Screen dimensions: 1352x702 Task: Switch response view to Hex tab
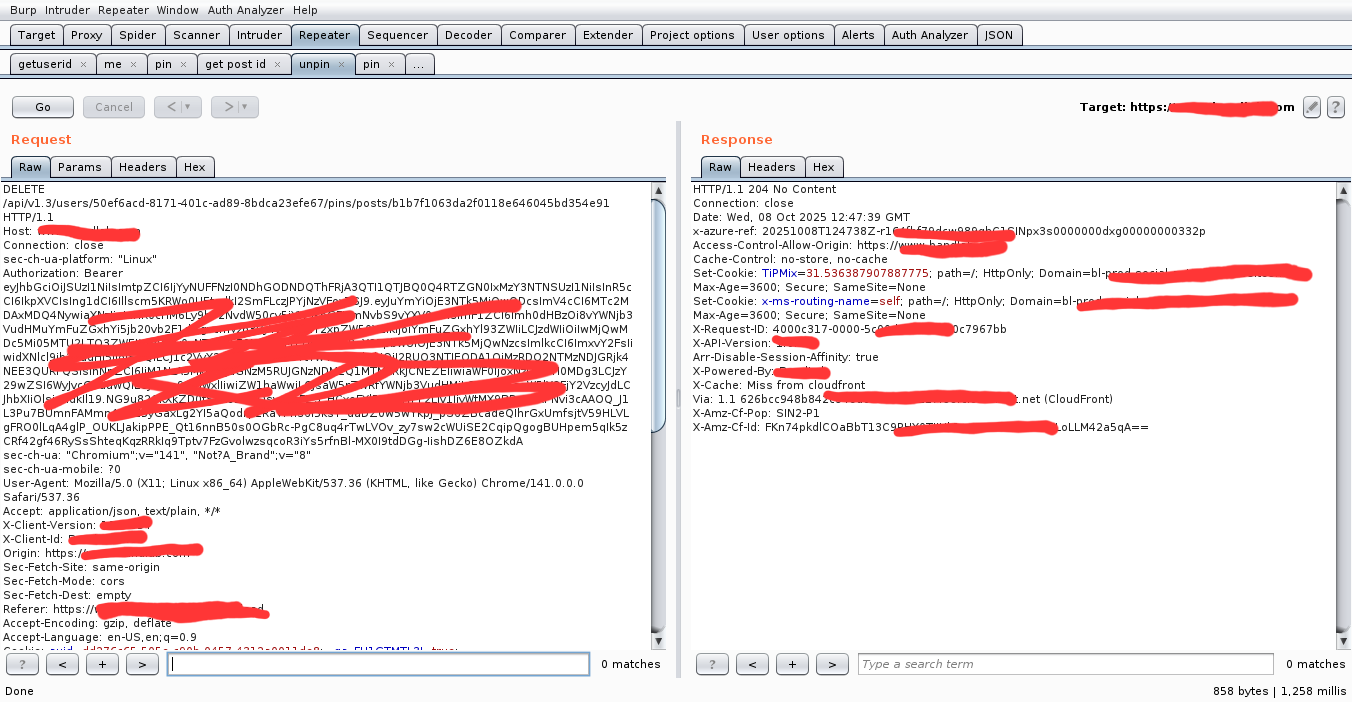click(x=823, y=167)
